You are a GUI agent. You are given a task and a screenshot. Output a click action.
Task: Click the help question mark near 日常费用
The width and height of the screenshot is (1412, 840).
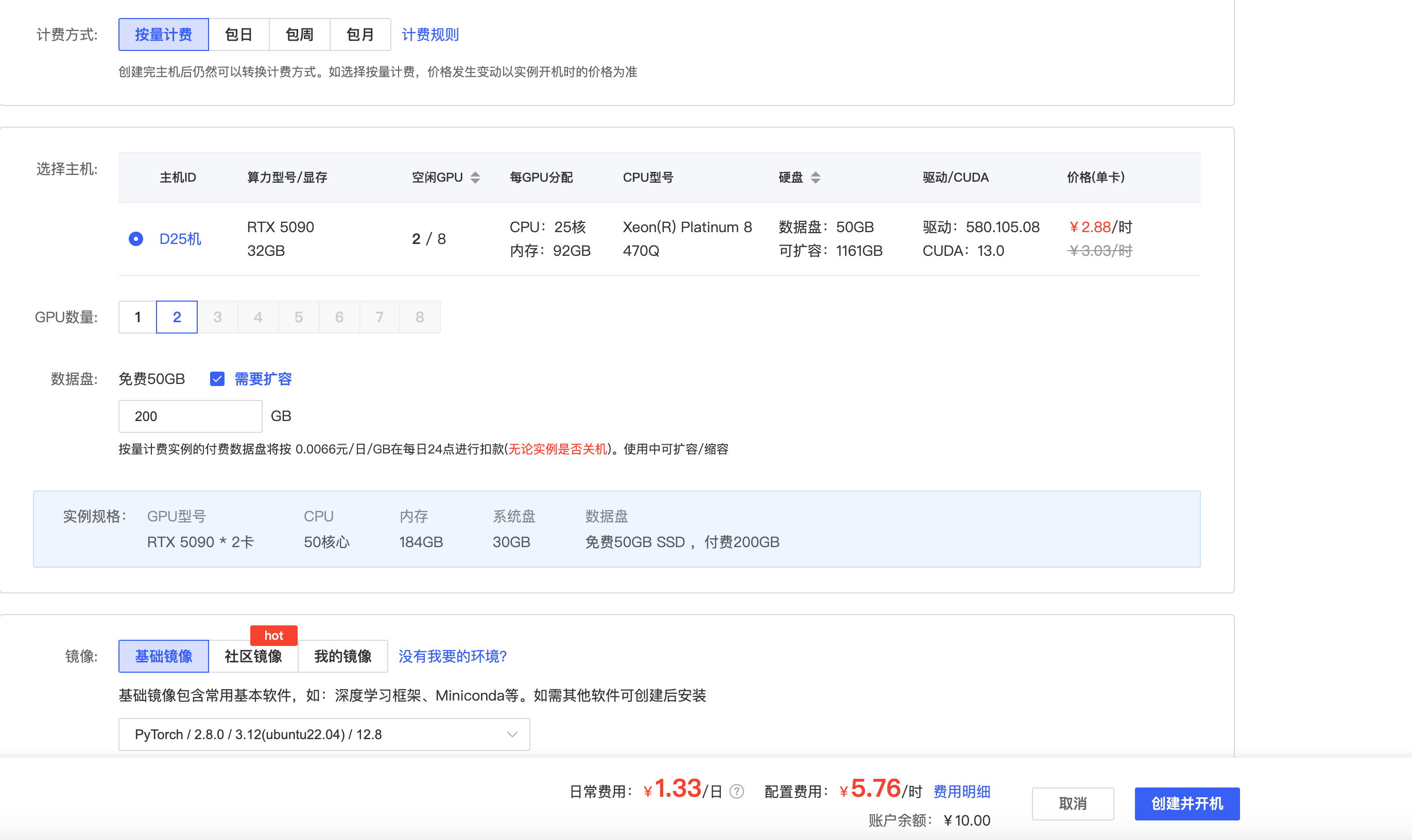pyautogui.click(x=736, y=791)
